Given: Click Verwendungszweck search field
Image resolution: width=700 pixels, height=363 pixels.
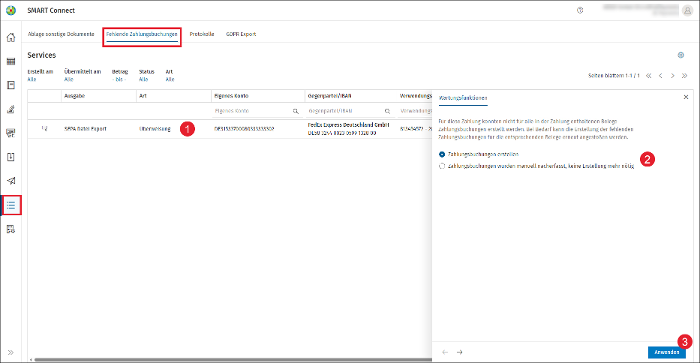Looking at the screenshot, I should [x=415, y=111].
